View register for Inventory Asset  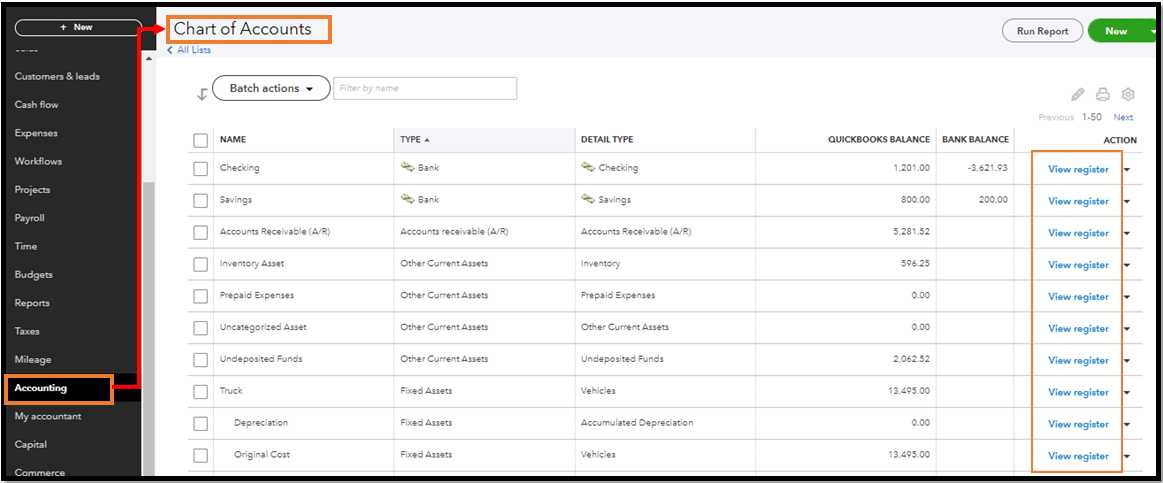pyautogui.click(x=1078, y=266)
